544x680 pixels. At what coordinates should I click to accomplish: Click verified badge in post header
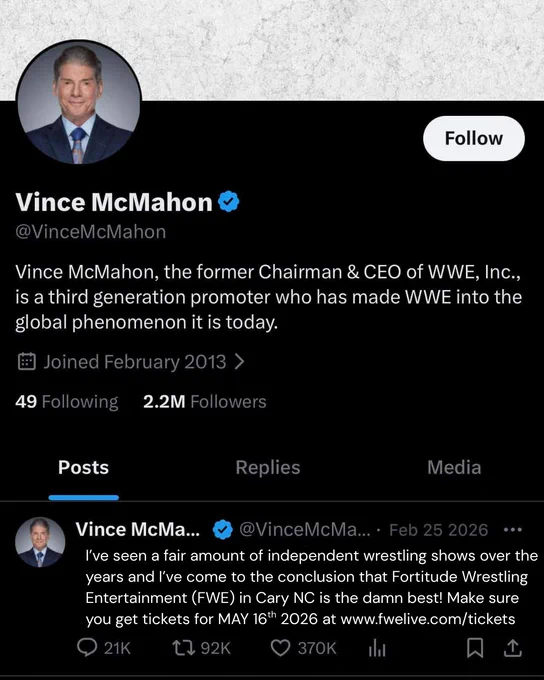click(223, 530)
